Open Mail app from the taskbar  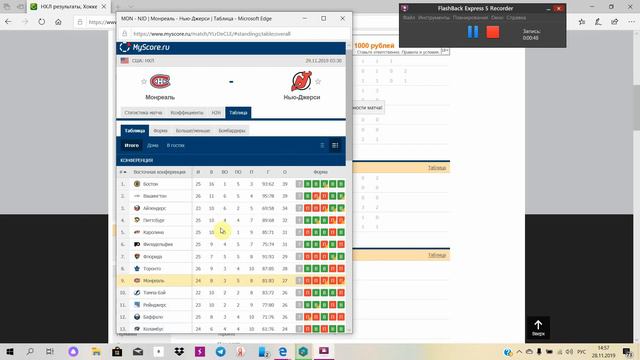[x=138, y=351]
